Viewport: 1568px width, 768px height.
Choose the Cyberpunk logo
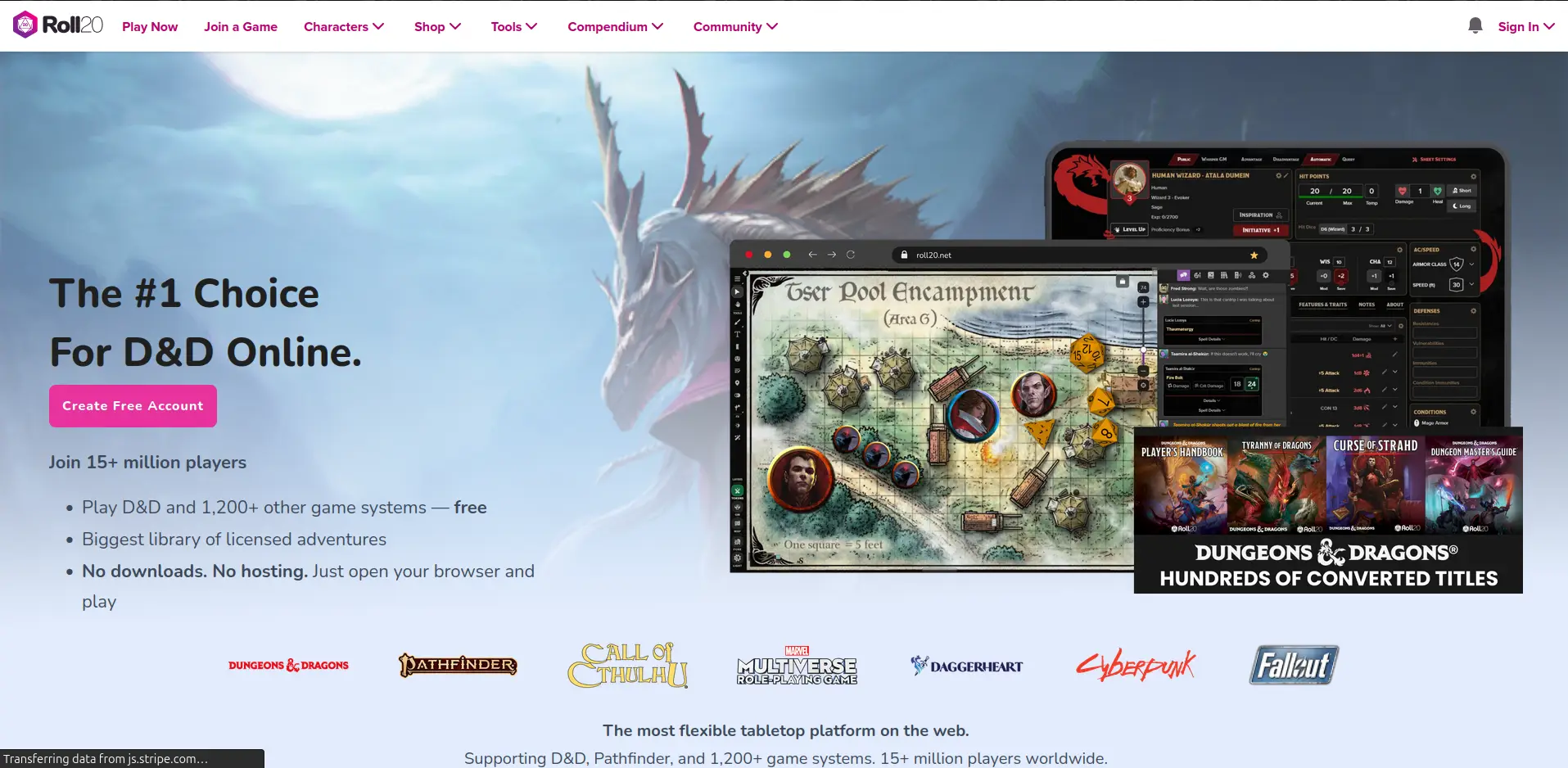coord(1136,666)
